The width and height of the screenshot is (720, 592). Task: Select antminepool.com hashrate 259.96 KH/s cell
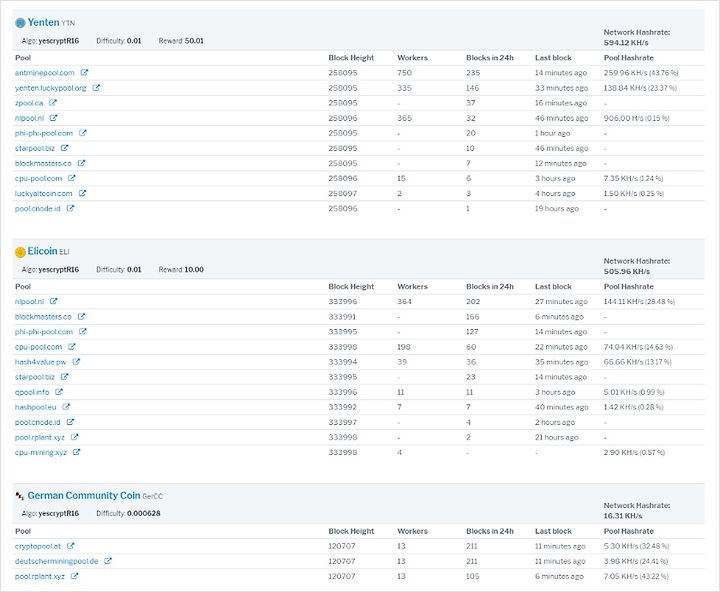pos(641,73)
